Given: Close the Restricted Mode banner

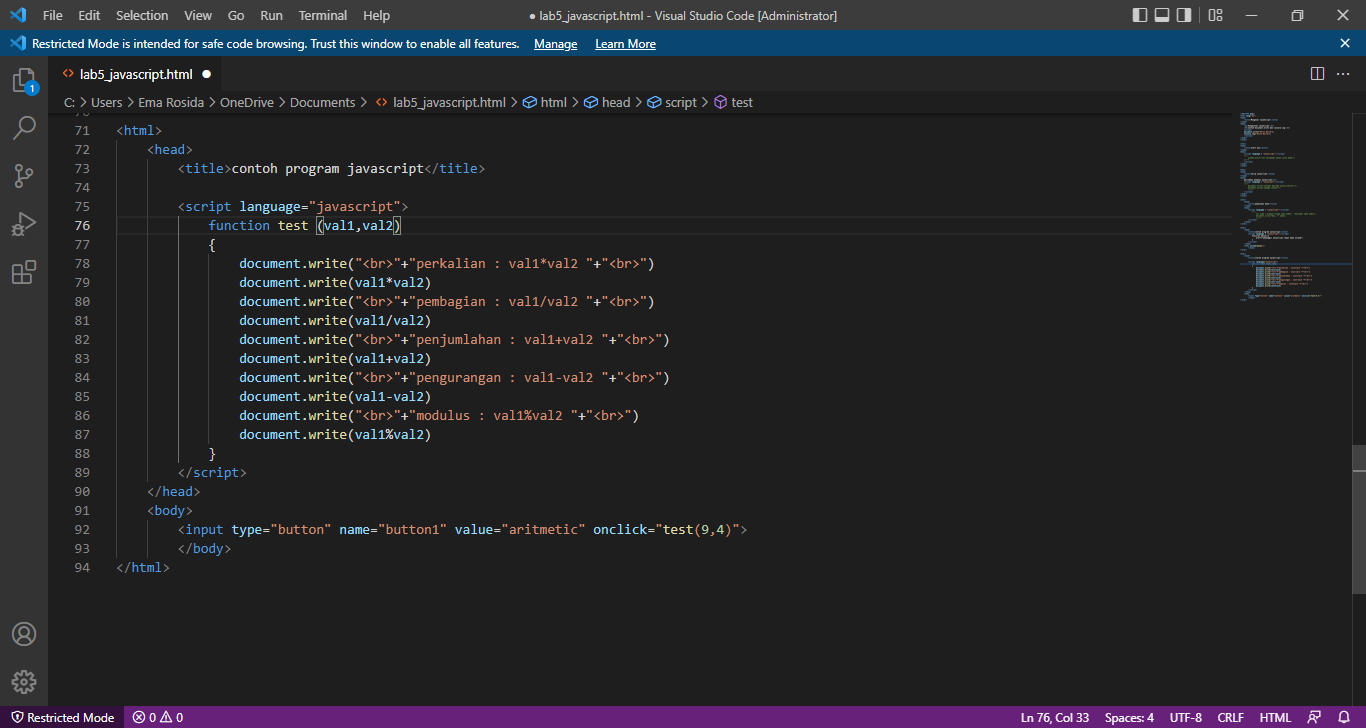Looking at the screenshot, I should [1345, 43].
